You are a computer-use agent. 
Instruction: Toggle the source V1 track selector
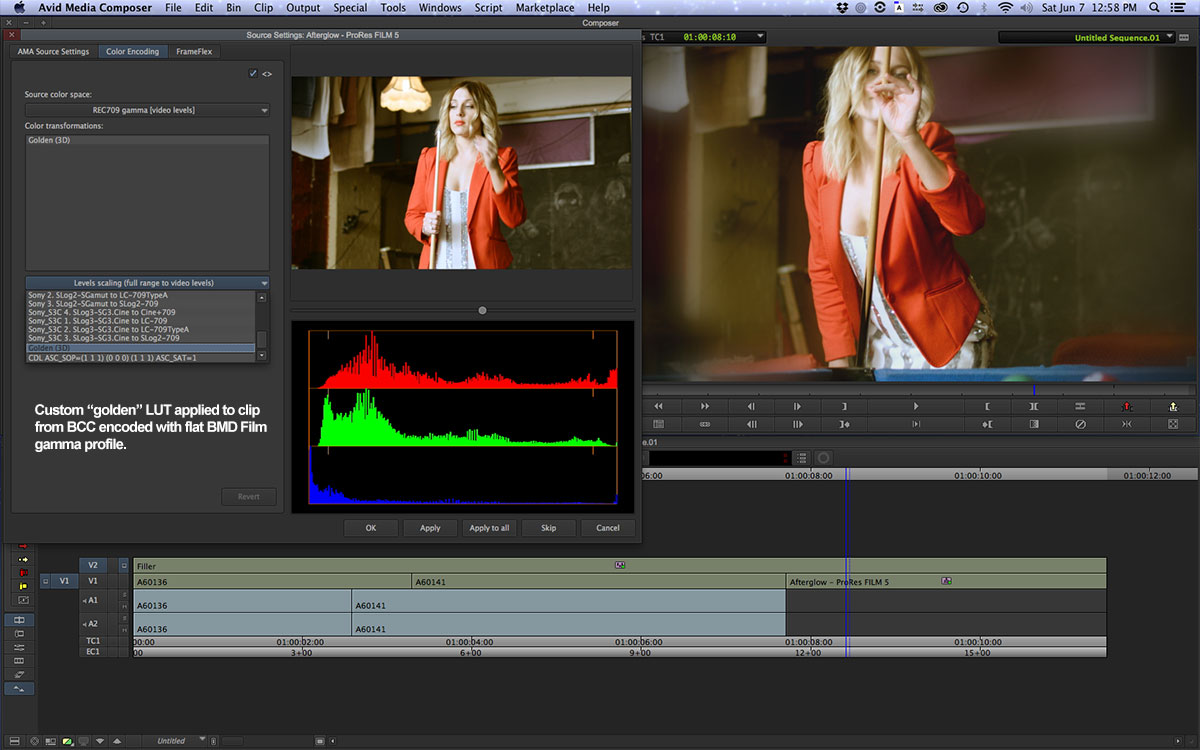pyautogui.click(x=64, y=581)
